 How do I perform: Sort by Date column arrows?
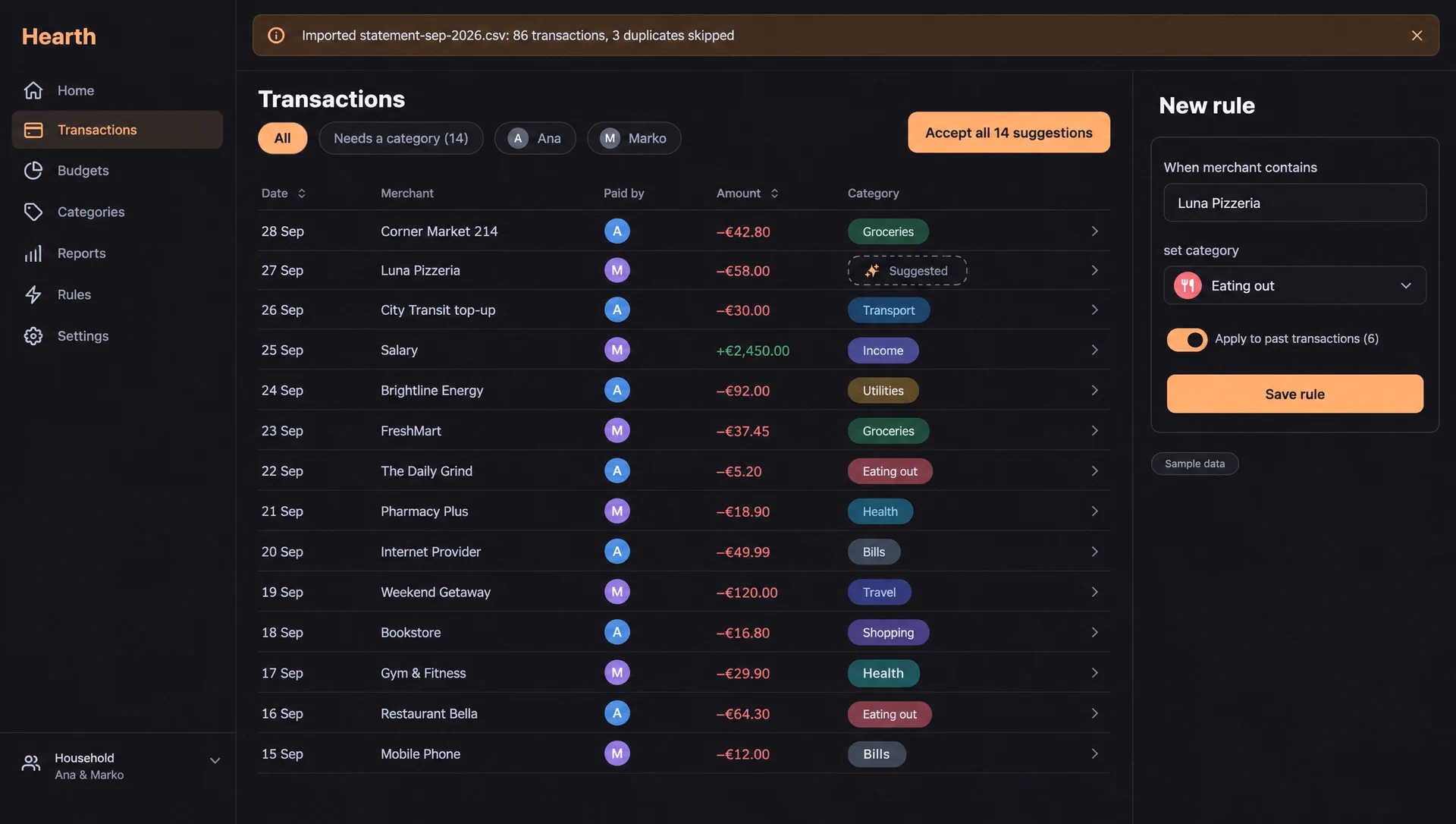[x=302, y=193]
